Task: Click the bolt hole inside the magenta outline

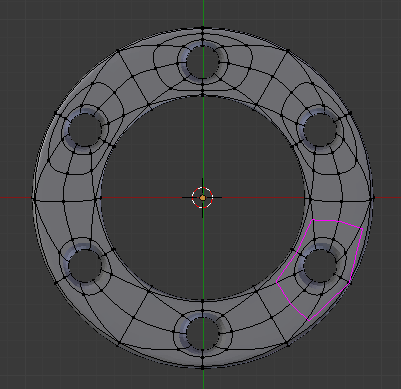Action: click(x=320, y=265)
